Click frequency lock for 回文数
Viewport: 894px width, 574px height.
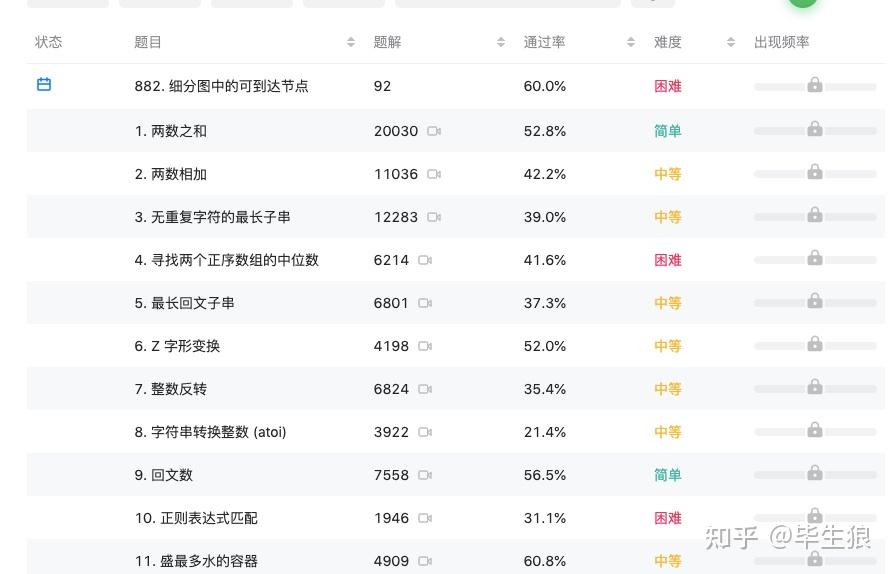click(815, 473)
